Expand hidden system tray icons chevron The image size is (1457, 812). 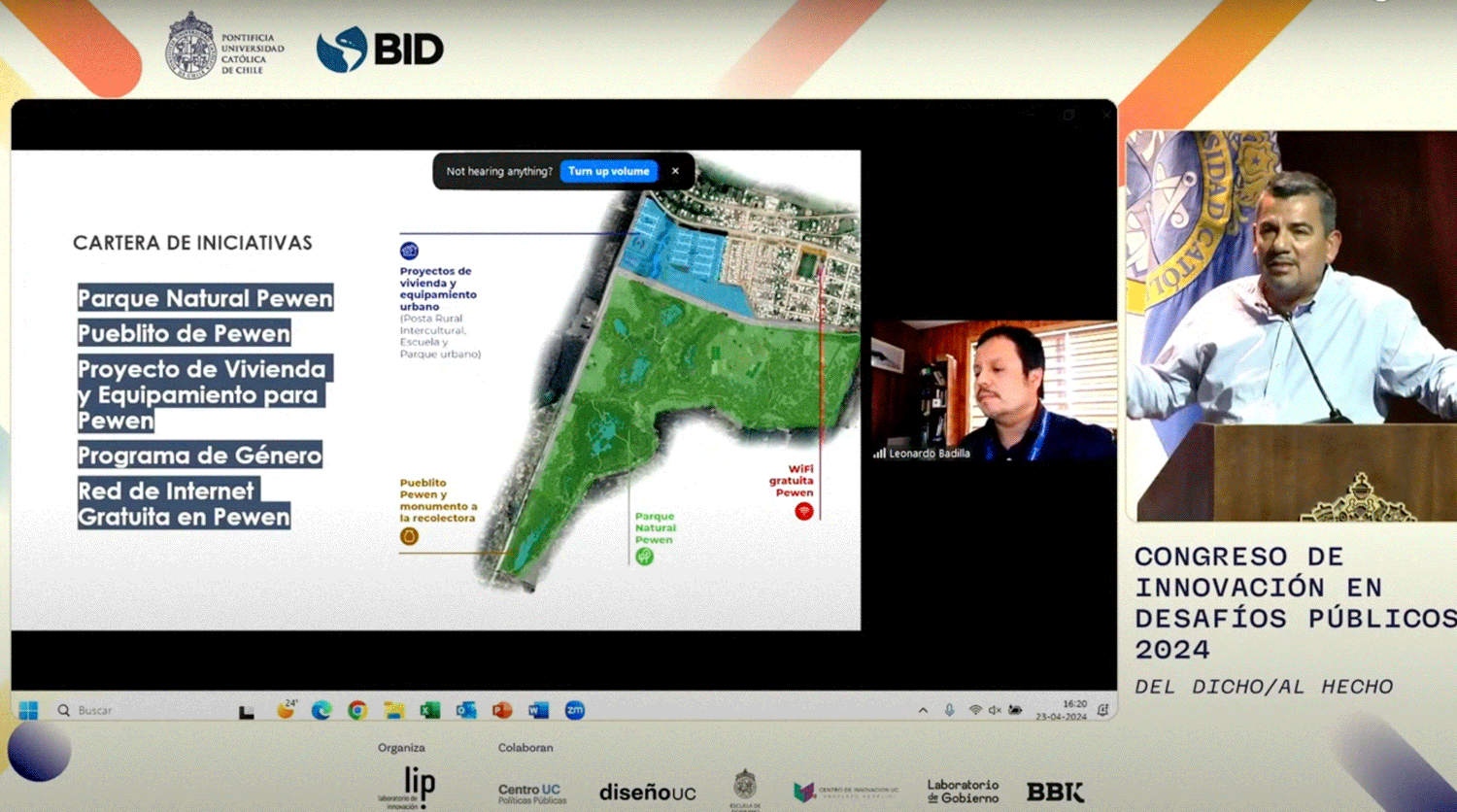click(x=923, y=711)
